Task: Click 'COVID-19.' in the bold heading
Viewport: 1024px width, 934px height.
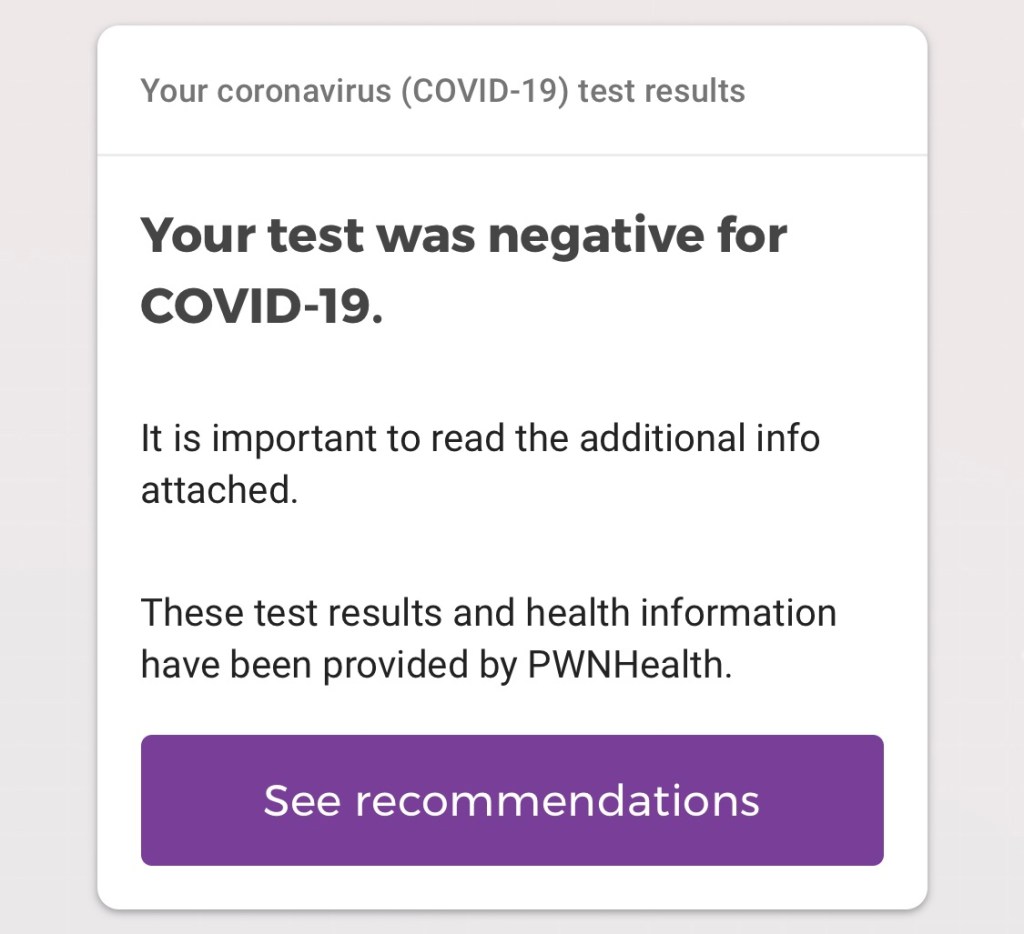Action: click(x=262, y=304)
